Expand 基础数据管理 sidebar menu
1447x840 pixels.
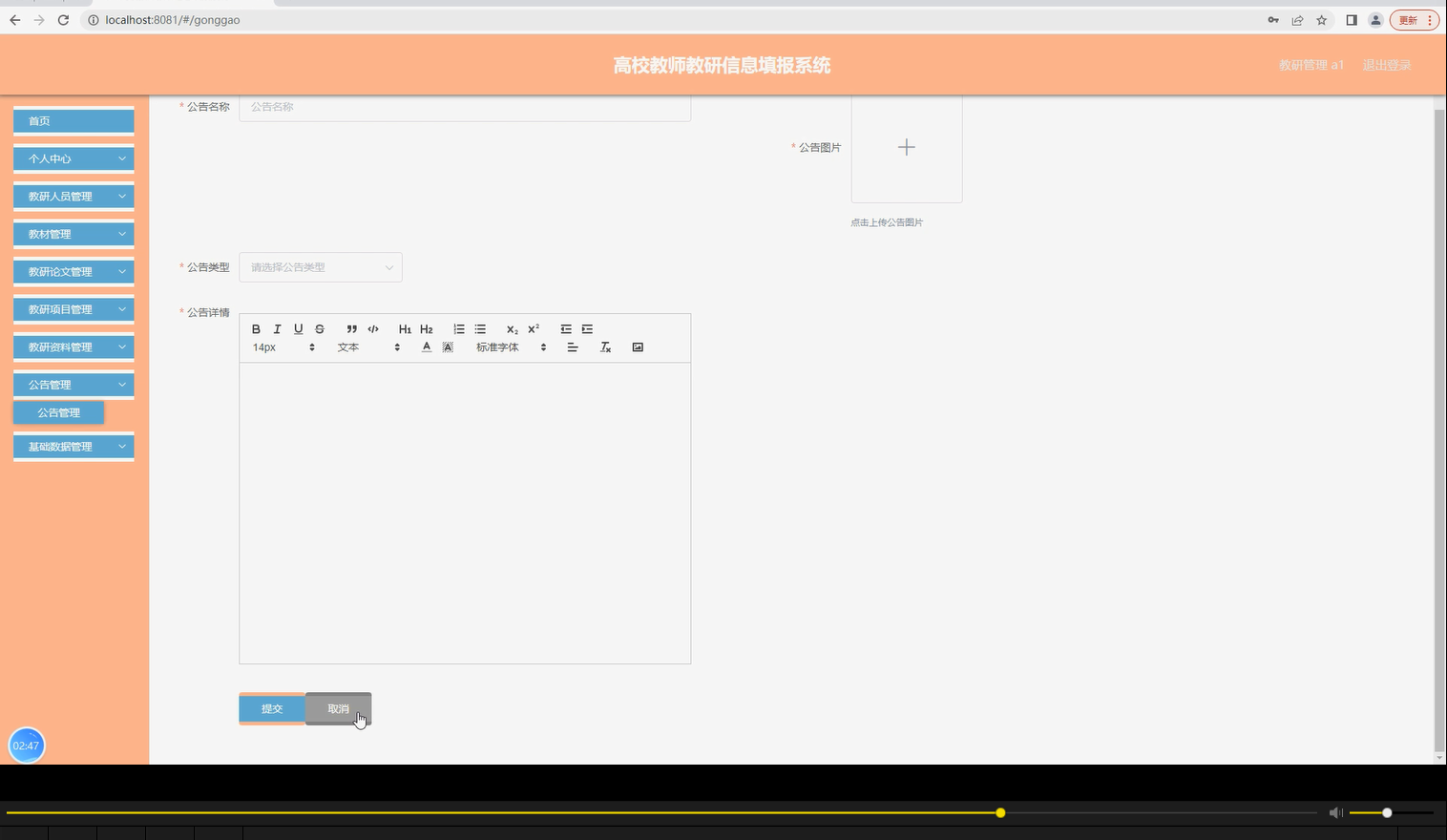point(73,447)
